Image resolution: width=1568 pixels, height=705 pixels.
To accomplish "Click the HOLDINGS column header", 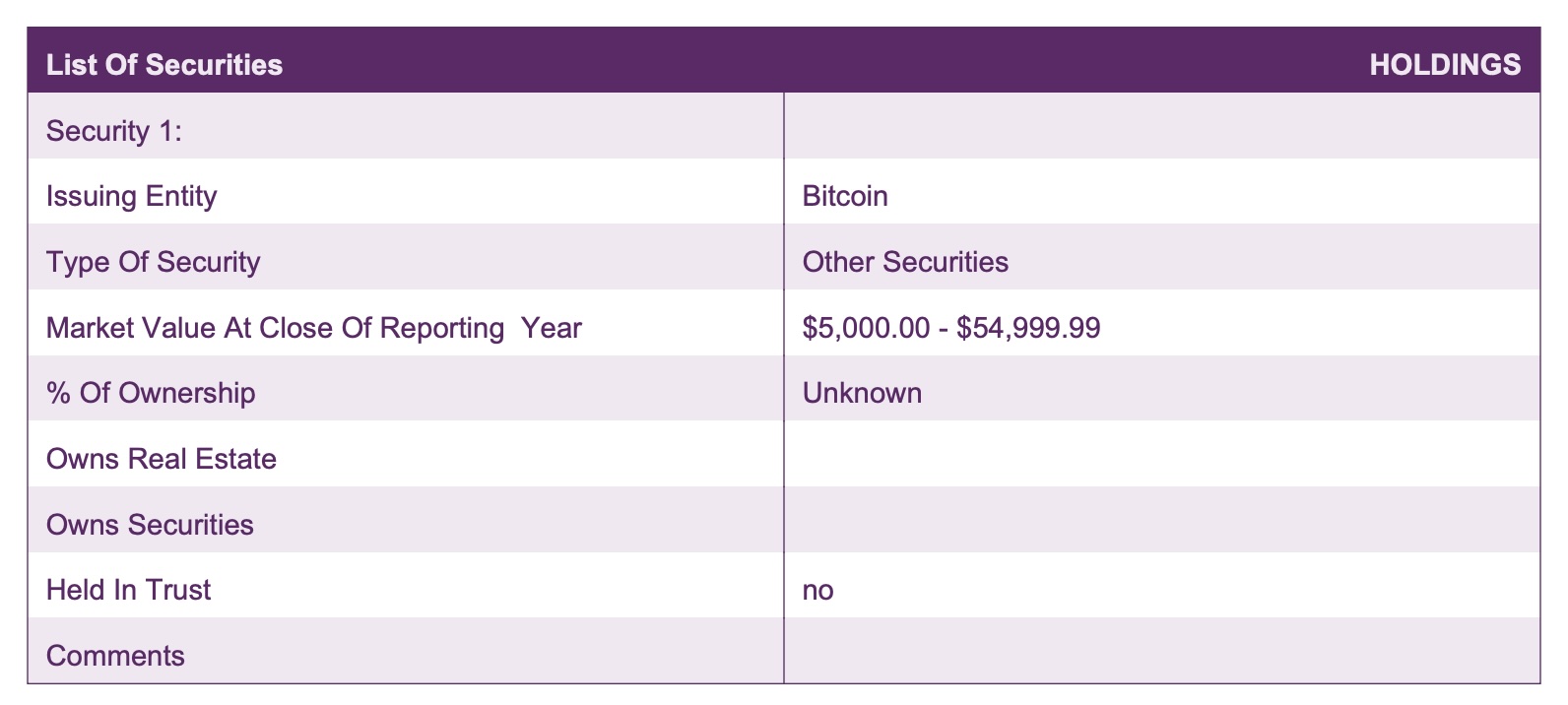I will [1445, 65].
